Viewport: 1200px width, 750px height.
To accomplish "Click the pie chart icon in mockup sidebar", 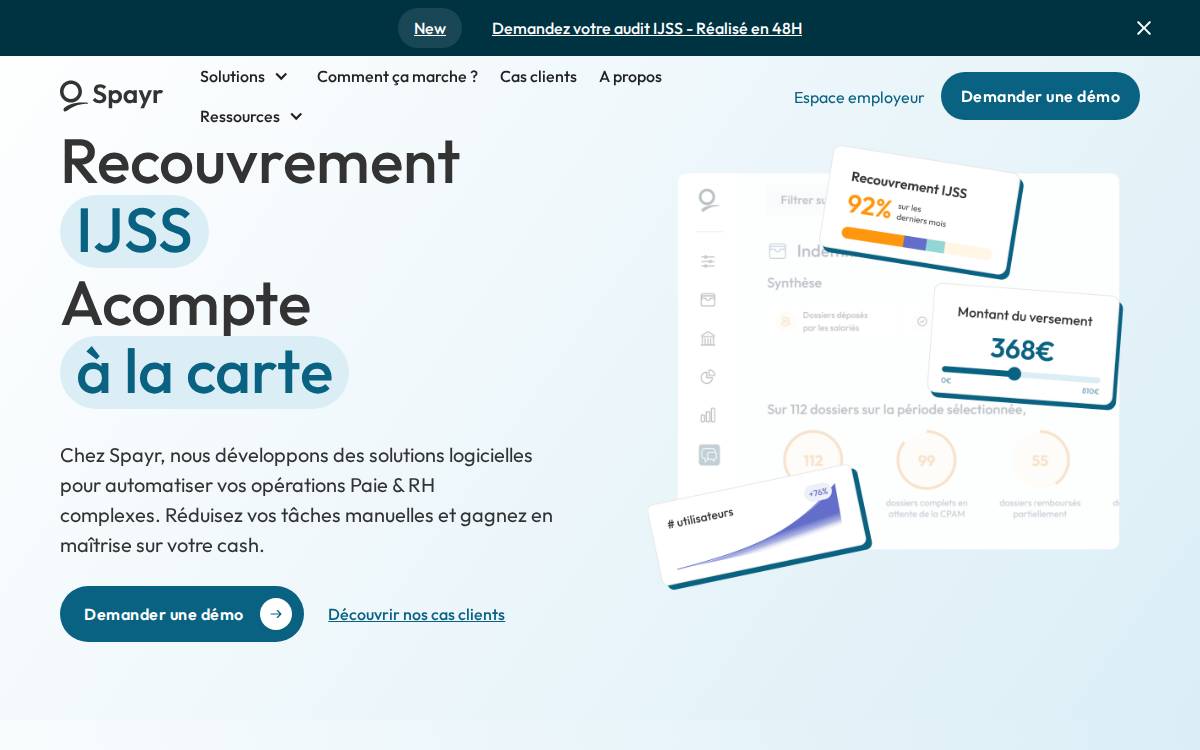I will [708, 376].
